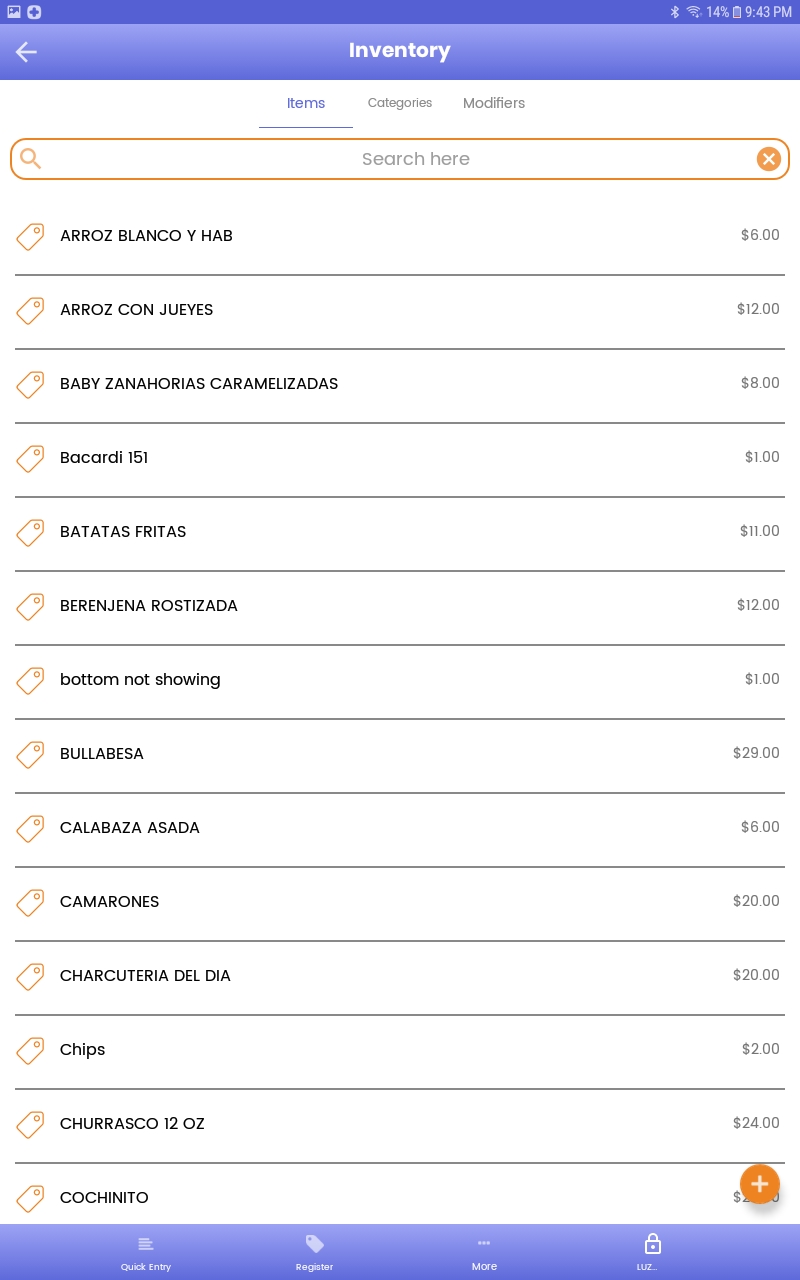Tap the Bluetooth status bar icon
800x1280 pixels.
(675, 12)
